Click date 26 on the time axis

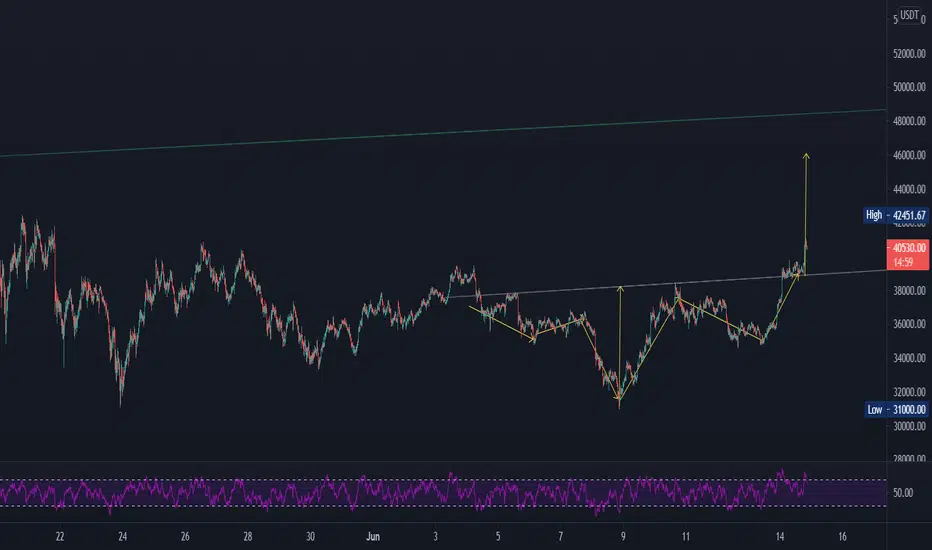(185, 536)
